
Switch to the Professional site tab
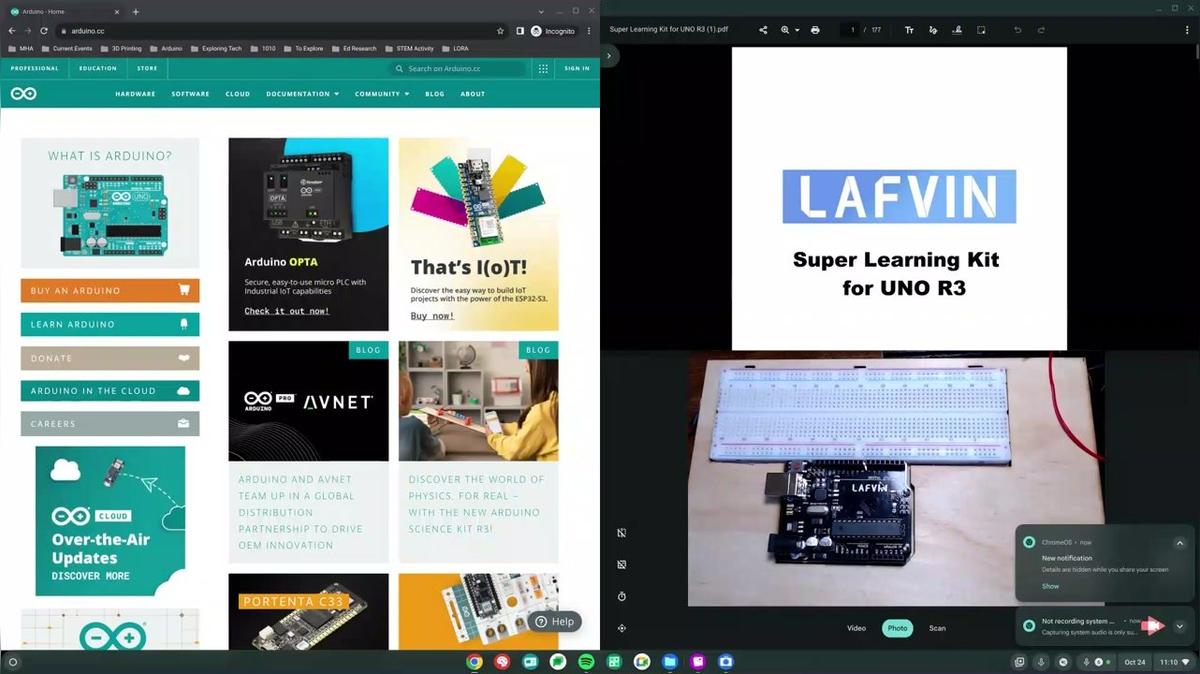pos(34,68)
